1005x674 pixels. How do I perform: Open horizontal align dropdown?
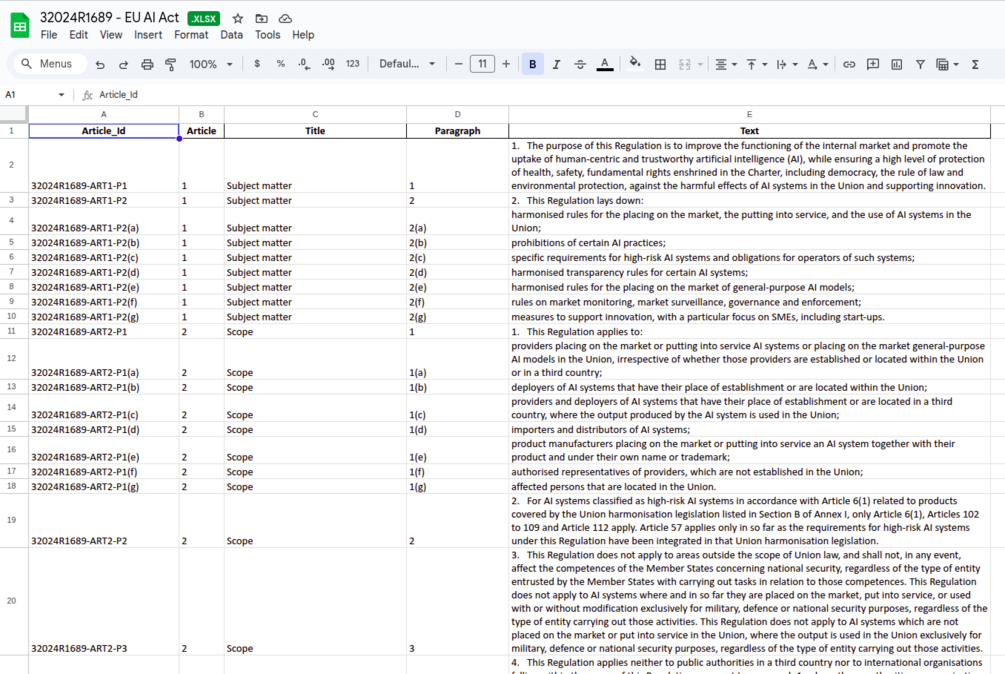[726, 64]
